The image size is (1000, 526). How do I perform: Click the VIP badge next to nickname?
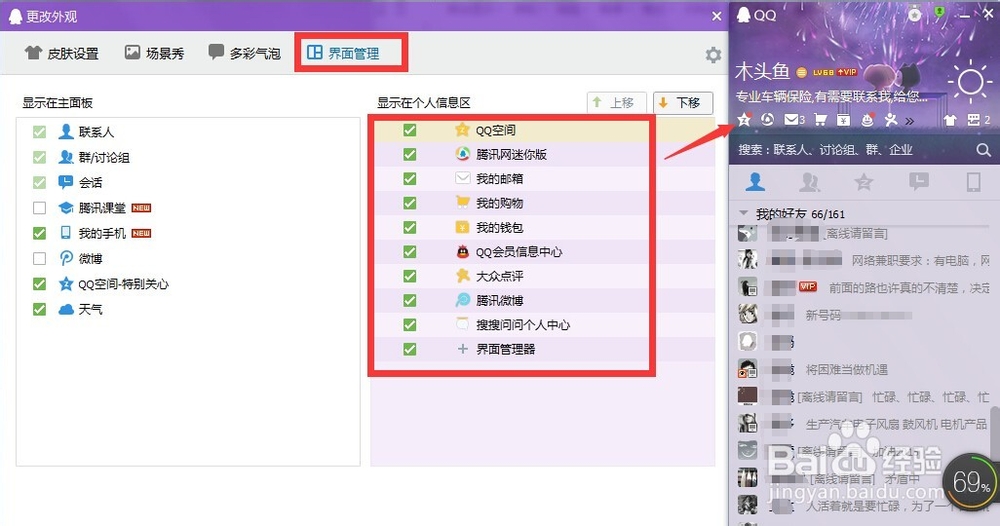(847, 72)
